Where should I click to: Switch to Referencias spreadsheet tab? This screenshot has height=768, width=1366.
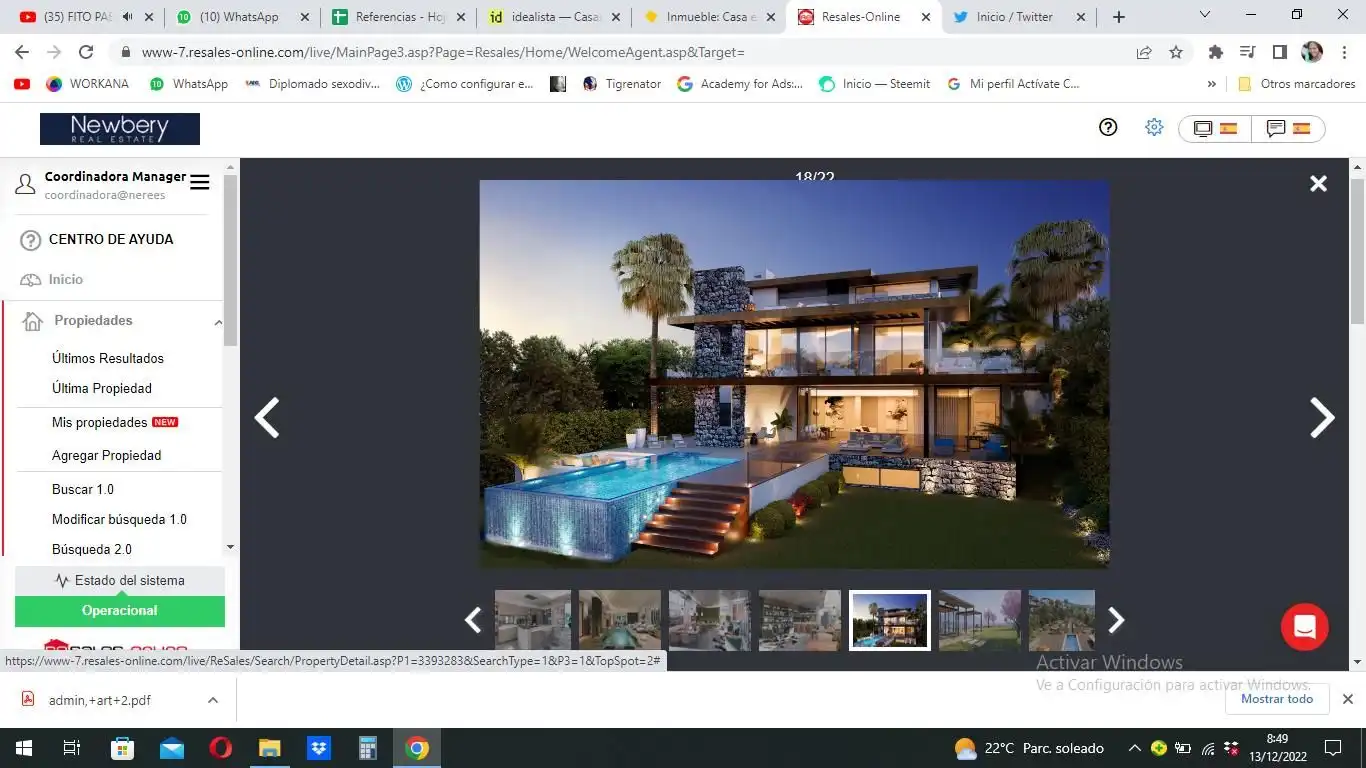399,17
